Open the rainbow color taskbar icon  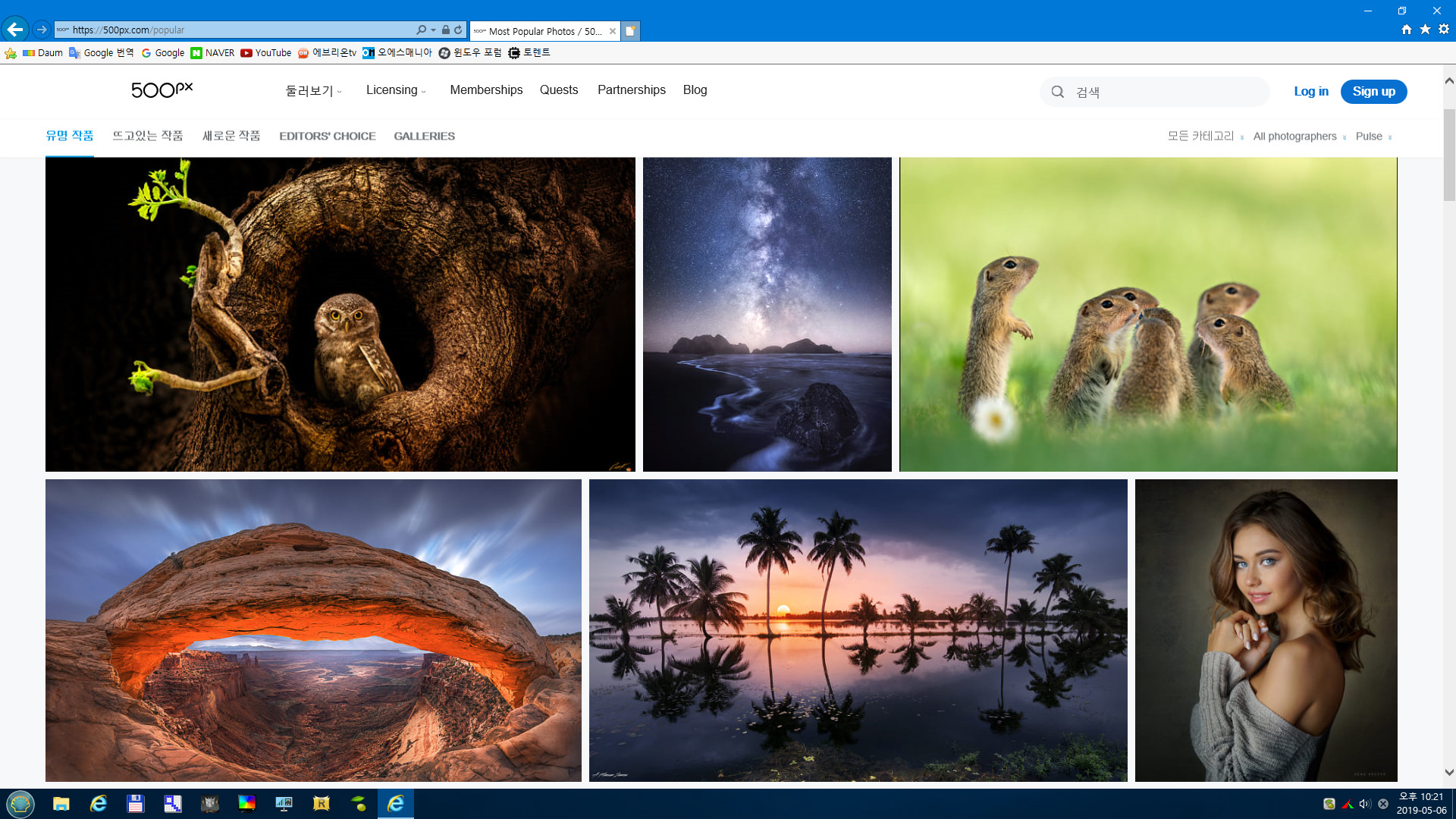pyautogui.click(x=247, y=804)
